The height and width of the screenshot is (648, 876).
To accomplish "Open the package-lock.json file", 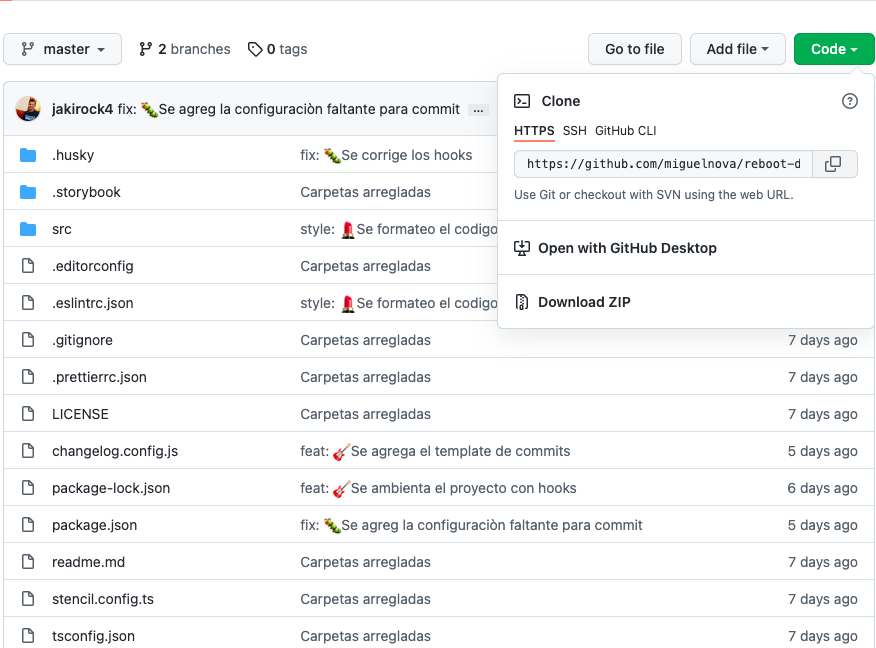I will coord(111,488).
